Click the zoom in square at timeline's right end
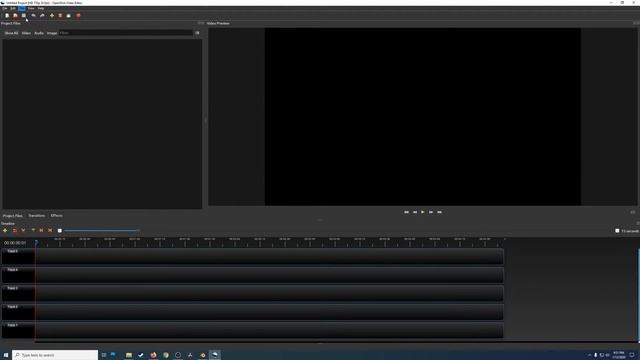The image size is (640, 360). point(617,231)
